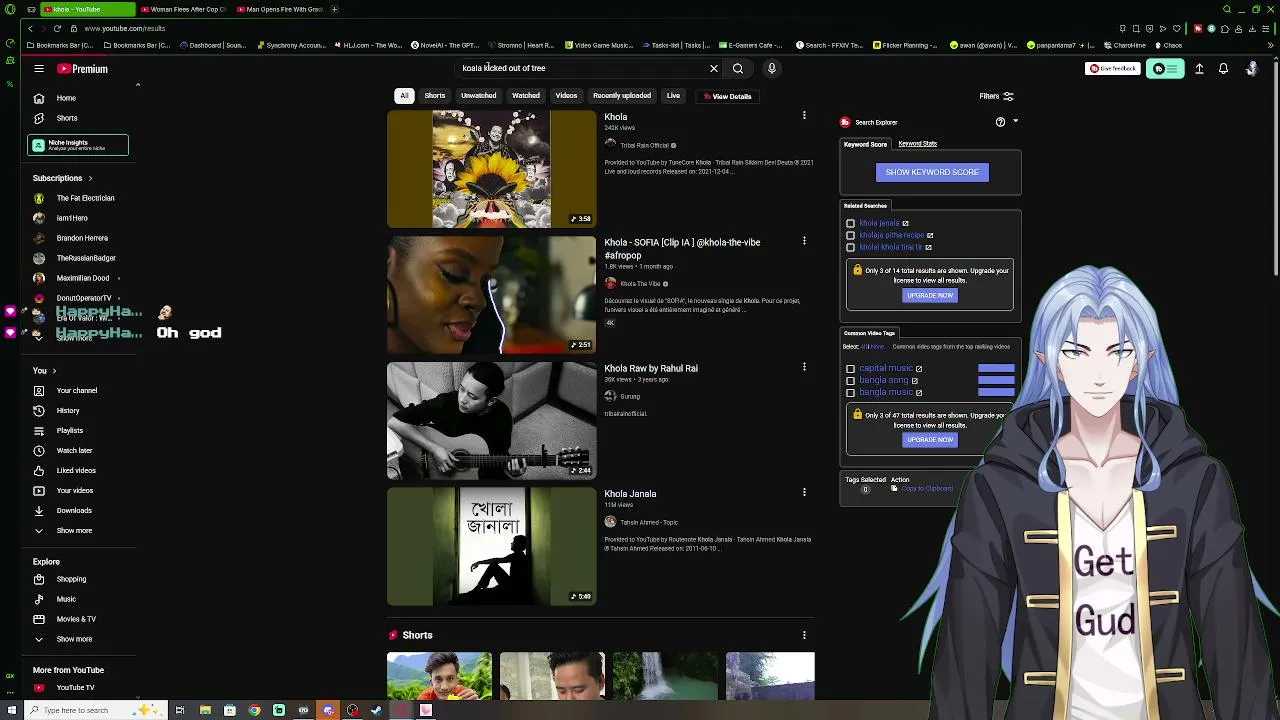Open the Search Explorer dropdown arrow

point(1015,122)
